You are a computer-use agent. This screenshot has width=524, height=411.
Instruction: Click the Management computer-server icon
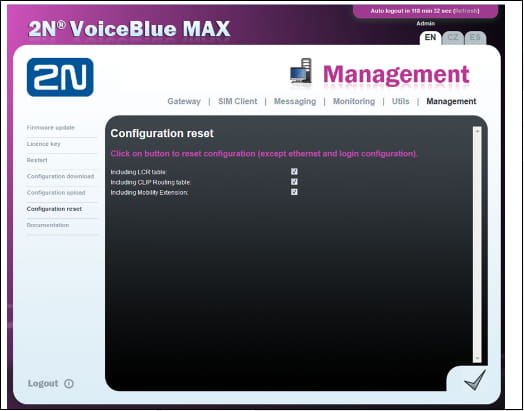[301, 71]
